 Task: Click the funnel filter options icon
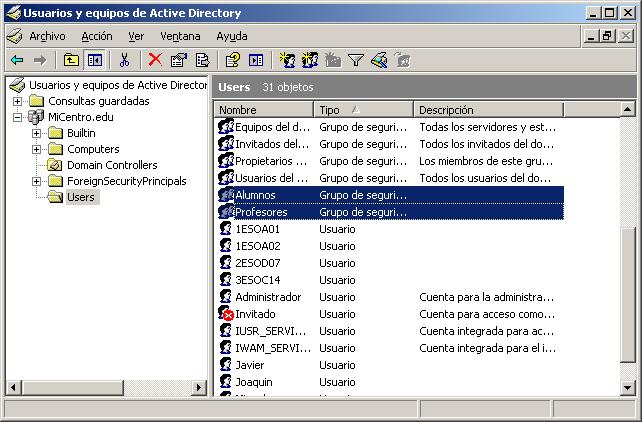[x=355, y=60]
